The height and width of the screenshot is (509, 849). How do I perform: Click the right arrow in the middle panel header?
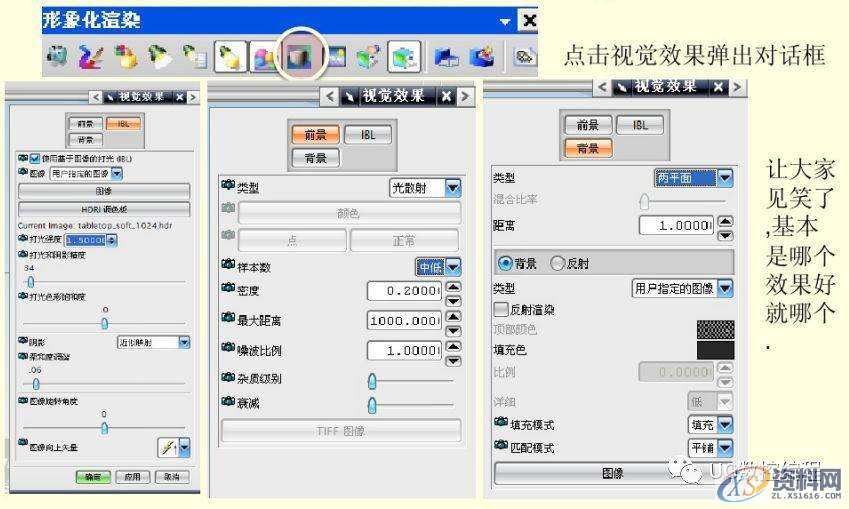point(465,97)
